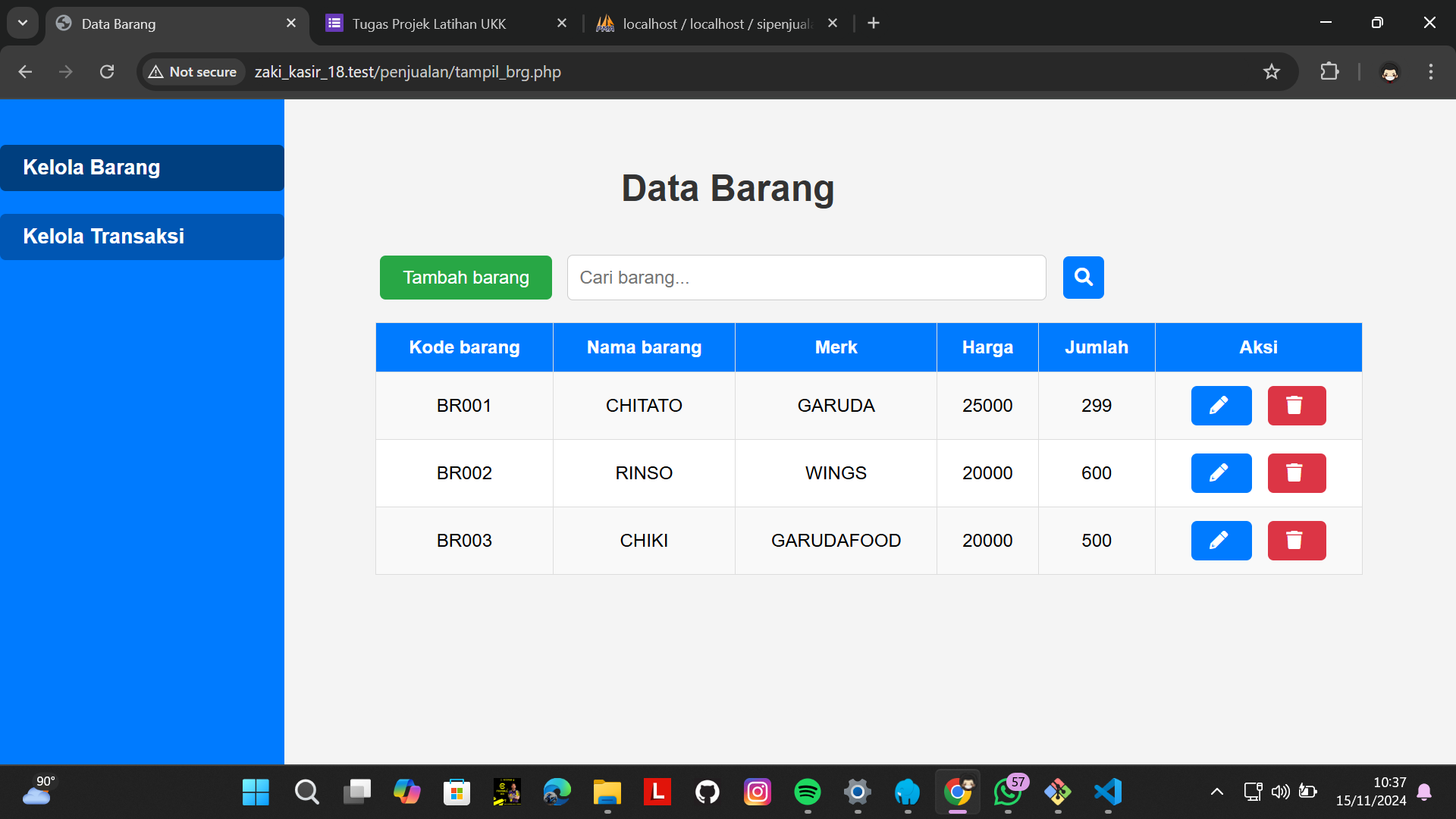The width and height of the screenshot is (1456, 819).
Task: Delete the BR001 row with trash icon
Action: (1296, 406)
